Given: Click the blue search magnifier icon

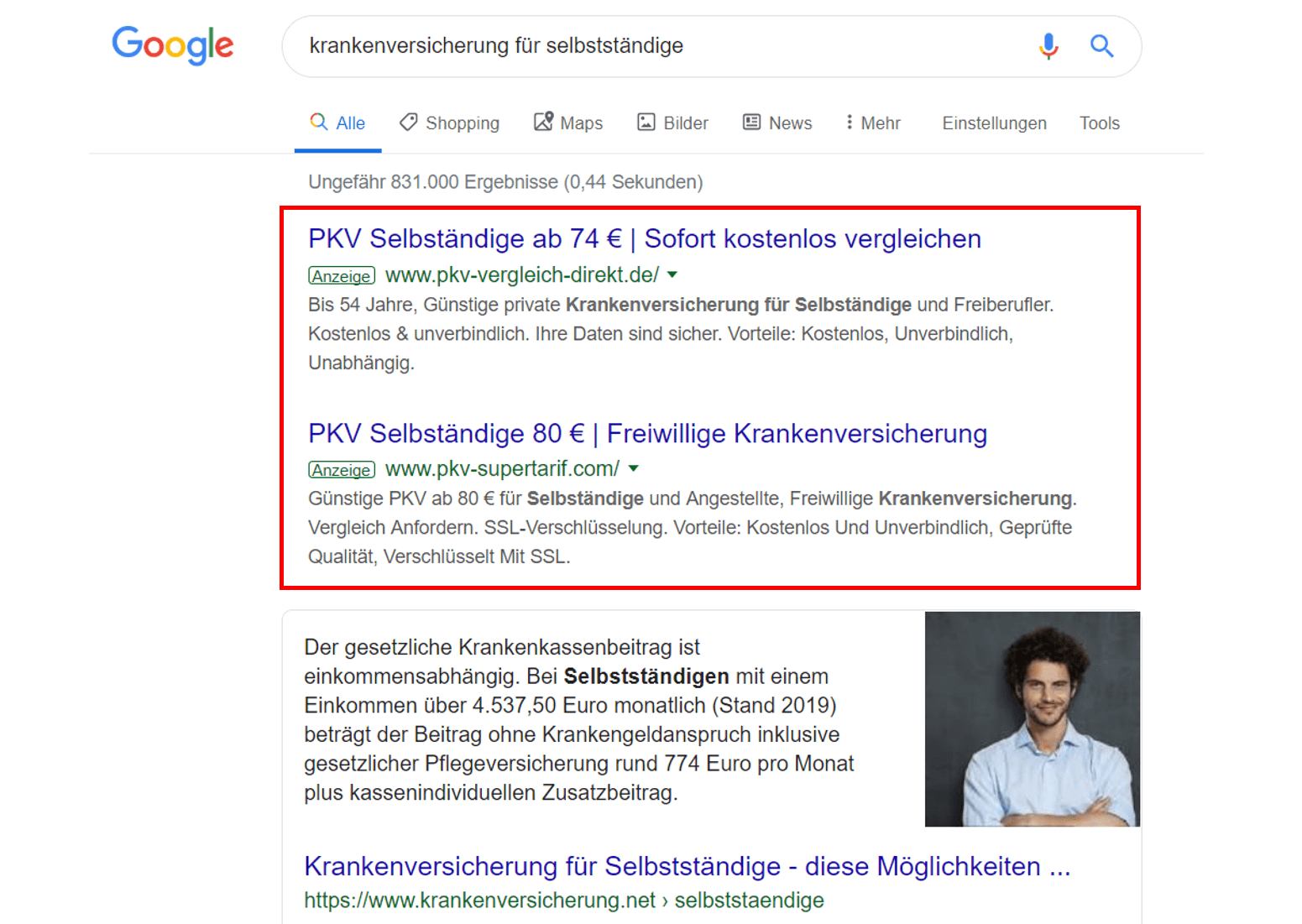Looking at the screenshot, I should point(1101,46).
